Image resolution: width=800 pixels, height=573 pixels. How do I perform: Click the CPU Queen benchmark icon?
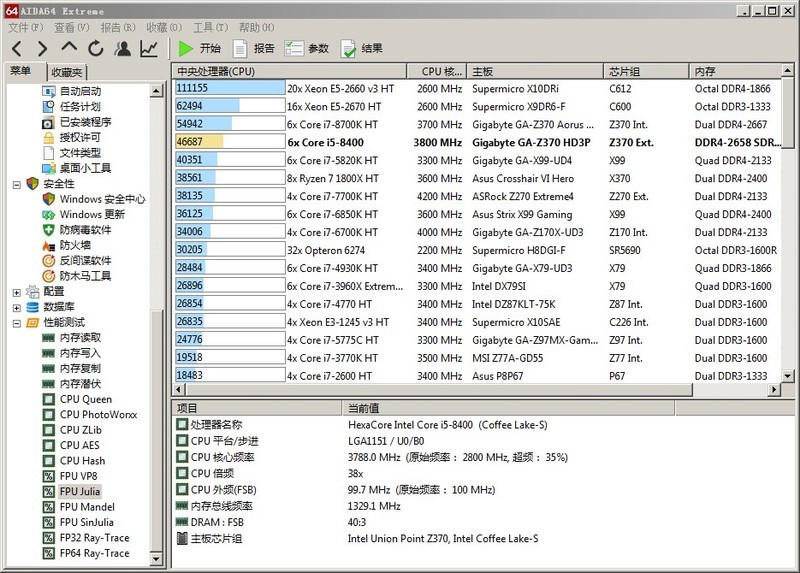pyautogui.click(x=48, y=400)
